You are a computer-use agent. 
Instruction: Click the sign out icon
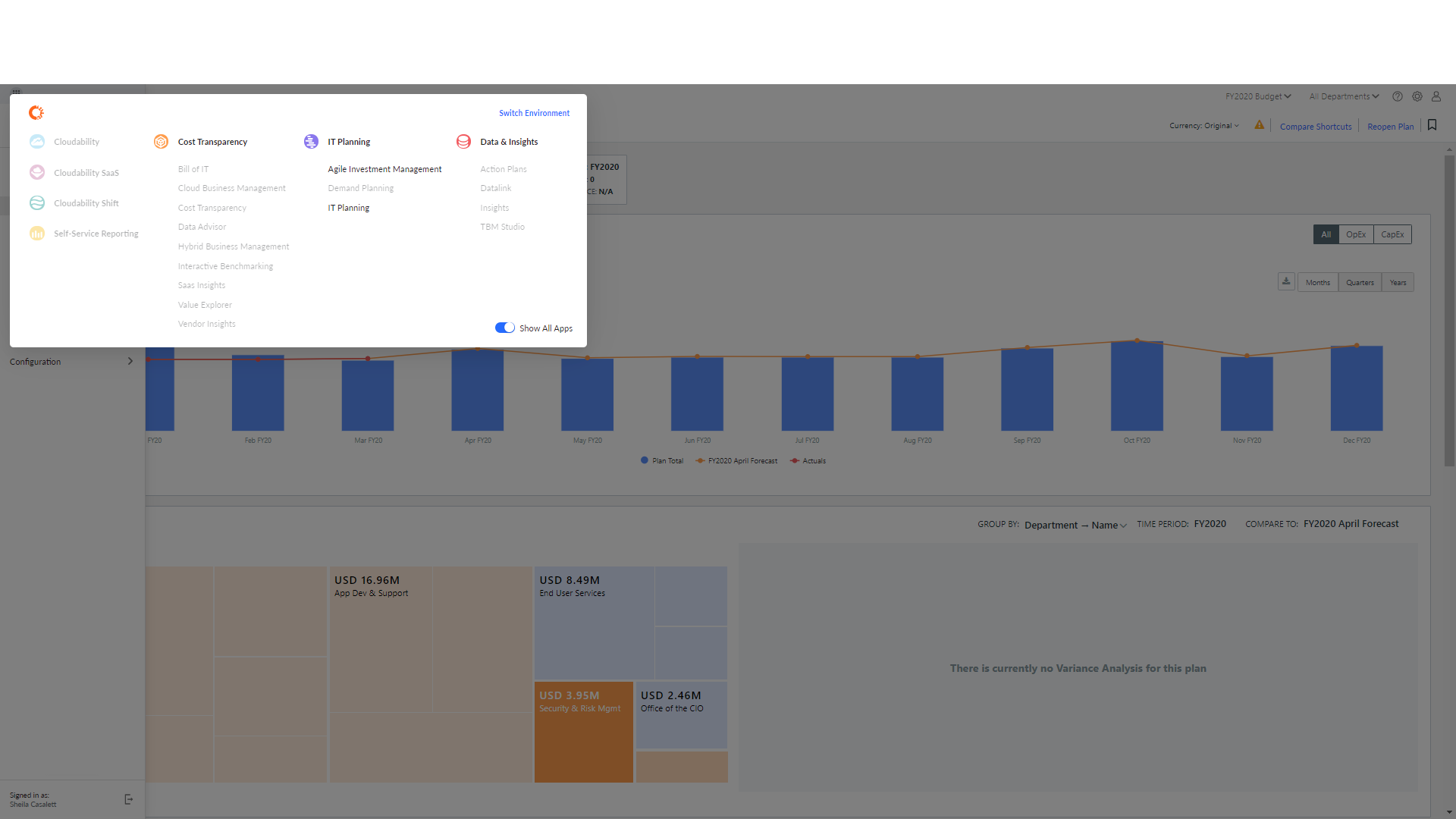click(x=128, y=799)
